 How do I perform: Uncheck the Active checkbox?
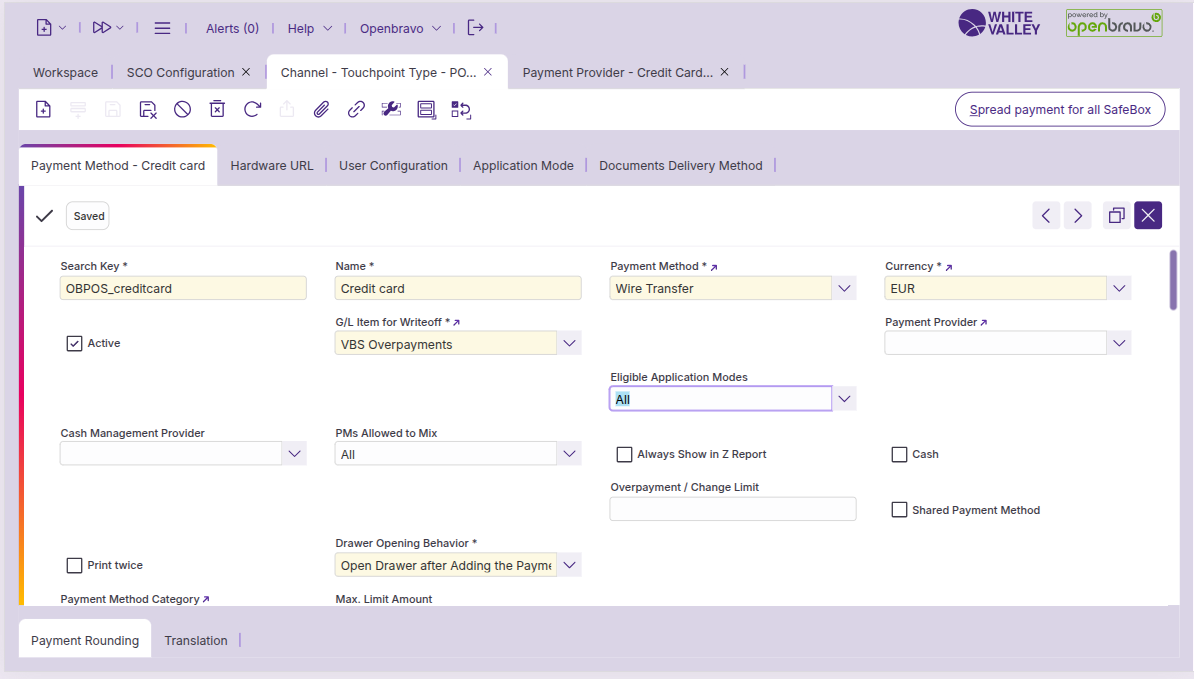74,343
